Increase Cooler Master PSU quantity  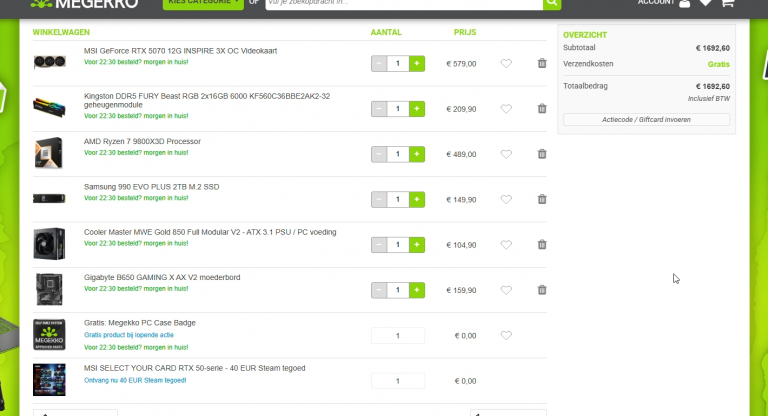pos(417,245)
